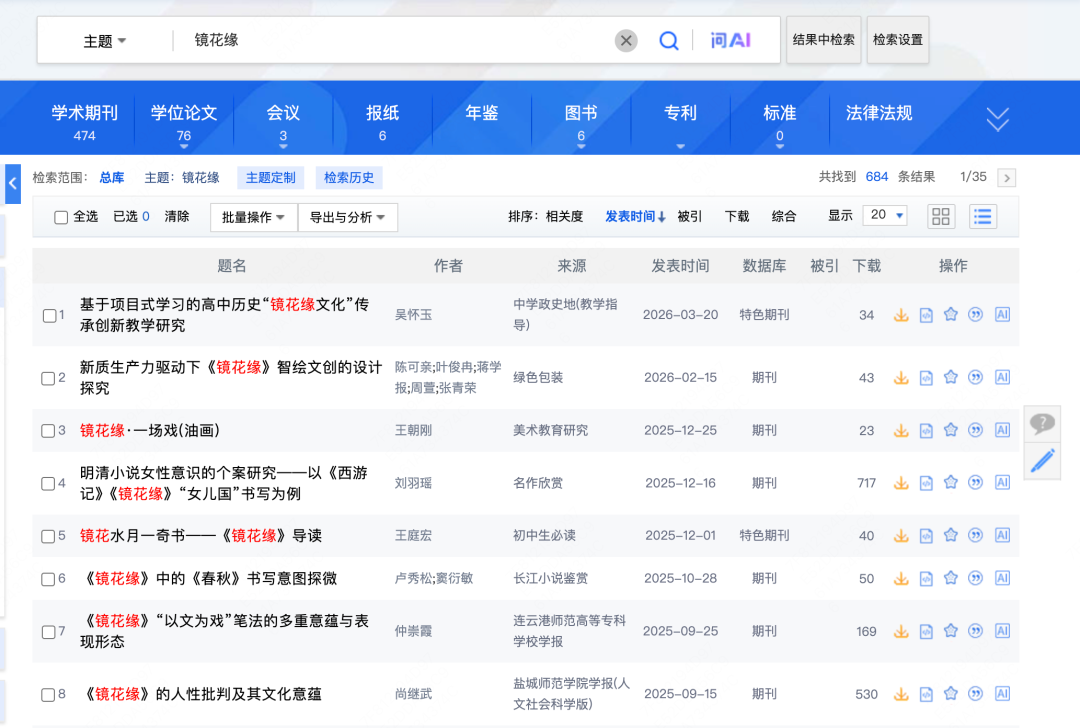Go to next results page arrow
1080x728 pixels.
click(x=1006, y=178)
